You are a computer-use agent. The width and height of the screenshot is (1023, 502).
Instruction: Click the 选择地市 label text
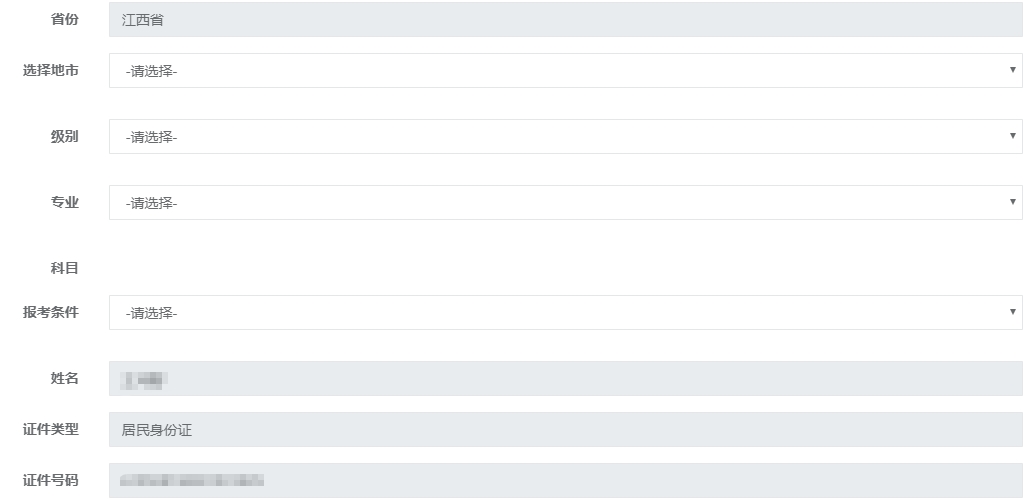pyautogui.click(x=51, y=71)
